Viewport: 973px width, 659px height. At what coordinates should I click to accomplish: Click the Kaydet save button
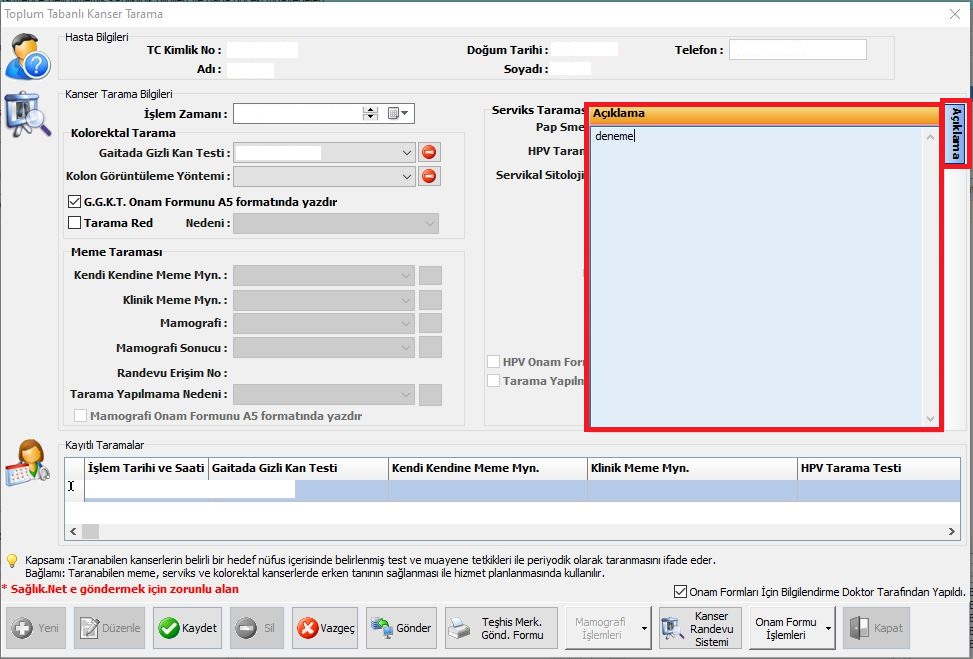click(187, 628)
